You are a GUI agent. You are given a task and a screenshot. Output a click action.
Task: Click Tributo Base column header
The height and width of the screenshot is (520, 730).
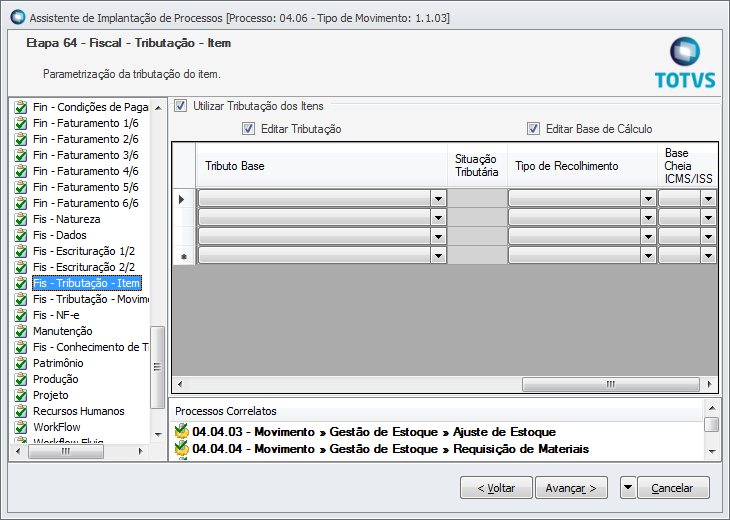[x=322, y=166]
